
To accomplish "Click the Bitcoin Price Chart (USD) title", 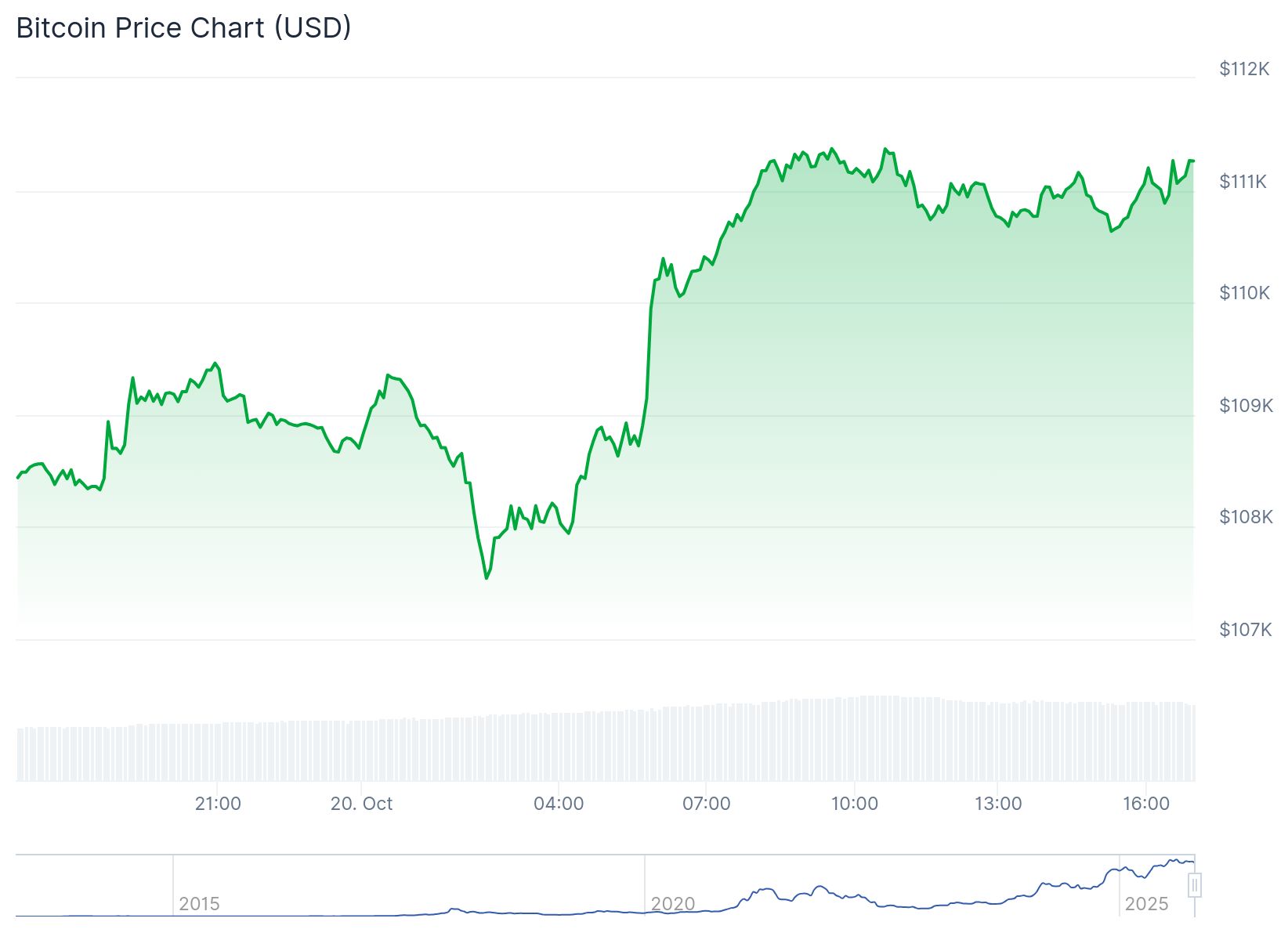I will point(184,27).
